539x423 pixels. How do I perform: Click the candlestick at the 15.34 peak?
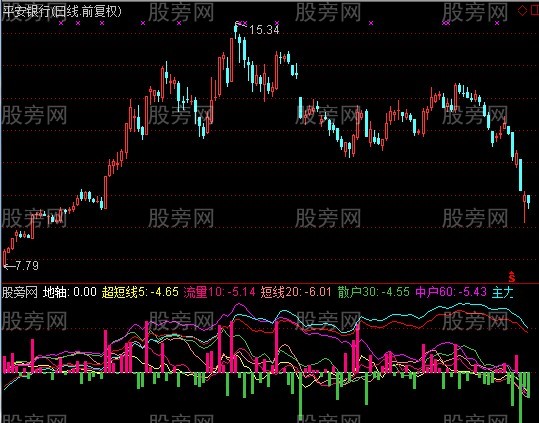pyautogui.click(x=235, y=30)
